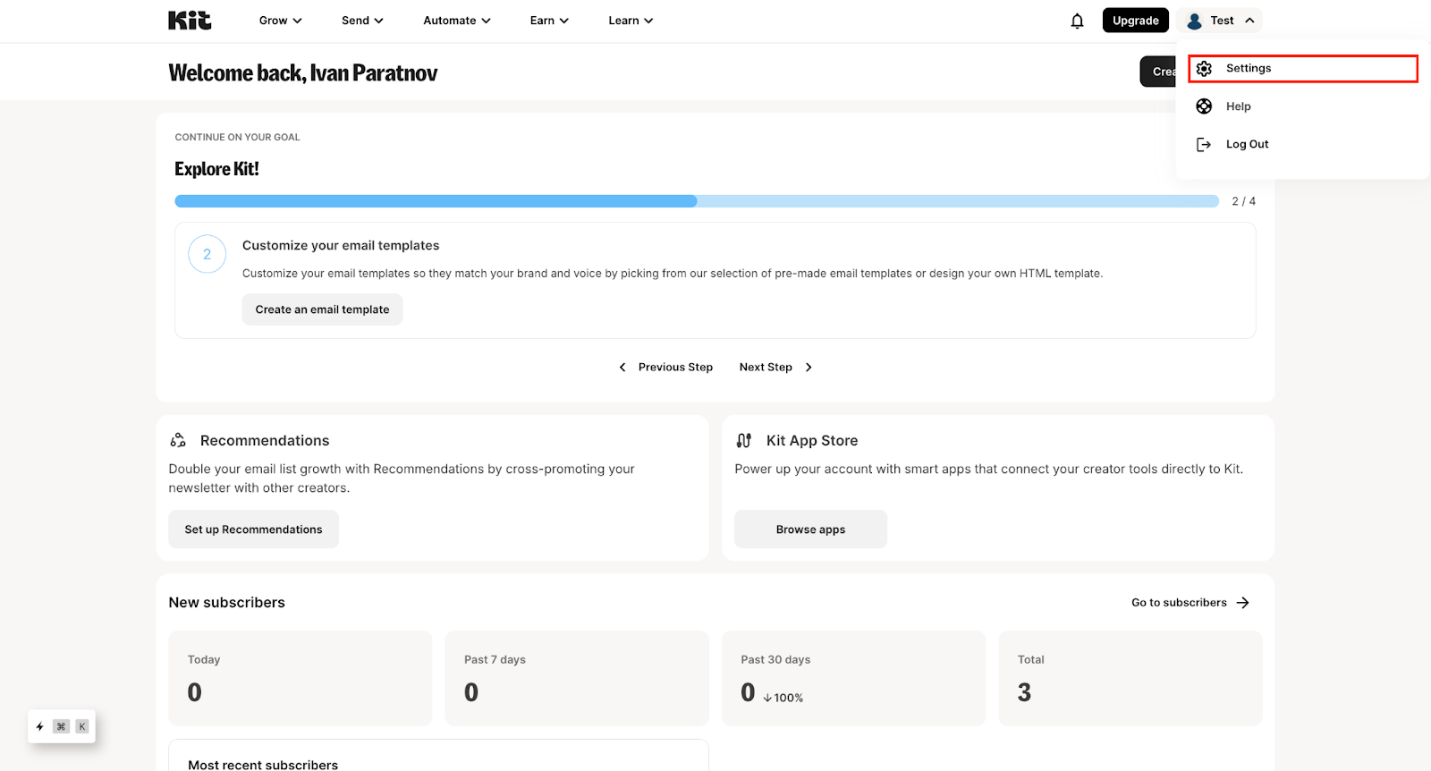
Task: Open the Command-K shortcut launcher
Action: (x=62, y=726)
